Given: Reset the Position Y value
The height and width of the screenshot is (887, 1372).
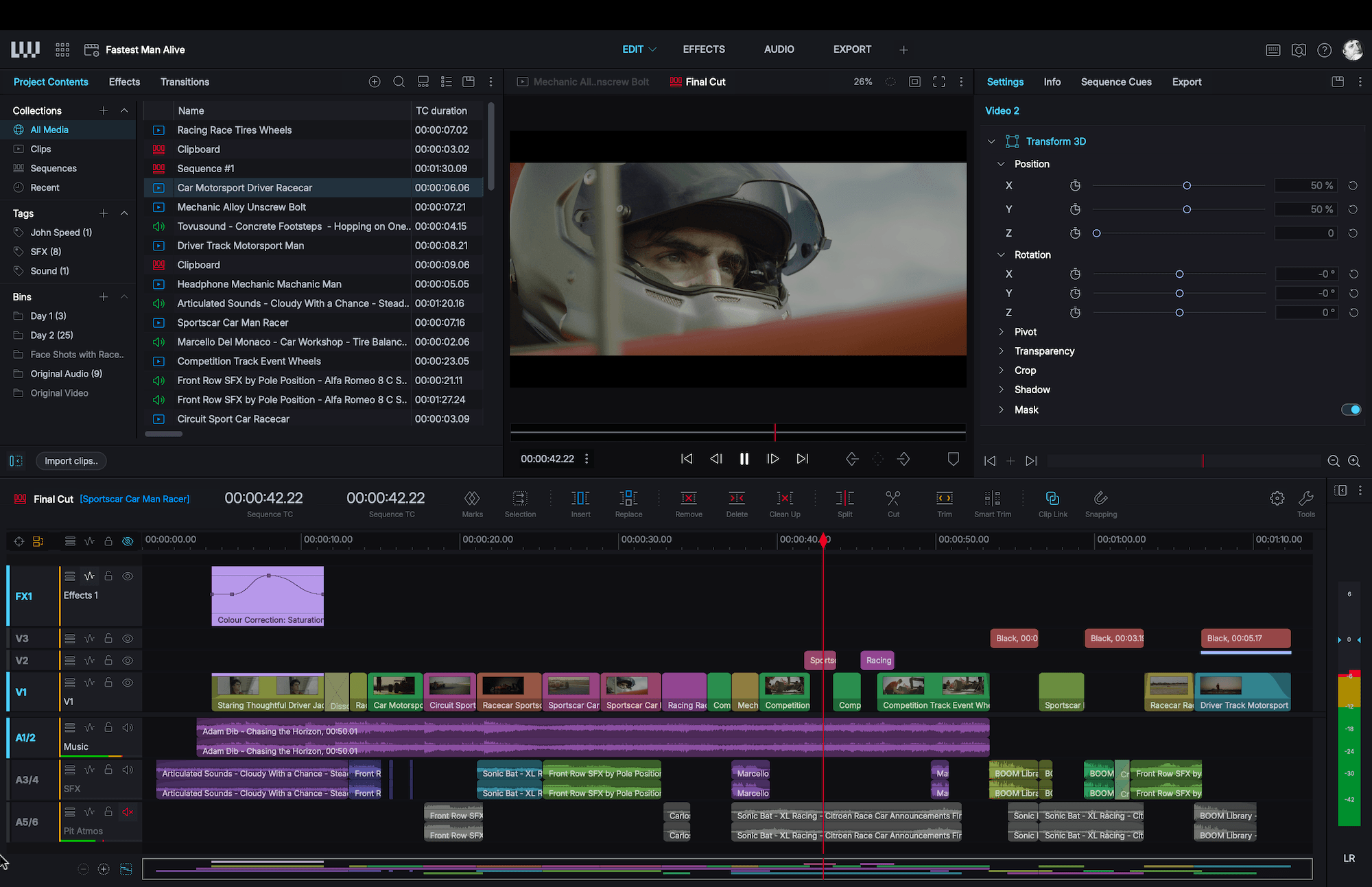Looking at the screenshot, I should coord(1353,209).
